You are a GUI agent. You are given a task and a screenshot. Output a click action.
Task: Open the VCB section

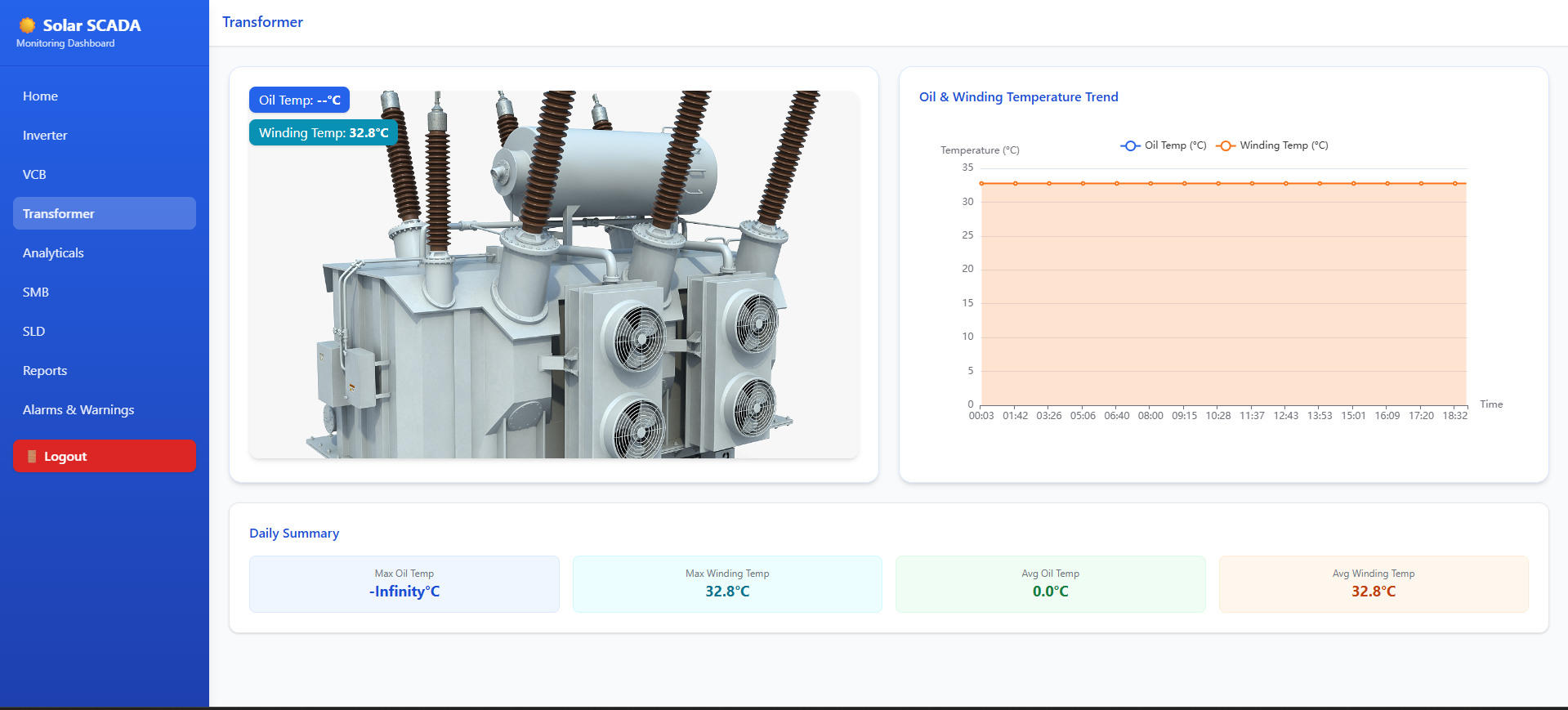pos(34,175)
